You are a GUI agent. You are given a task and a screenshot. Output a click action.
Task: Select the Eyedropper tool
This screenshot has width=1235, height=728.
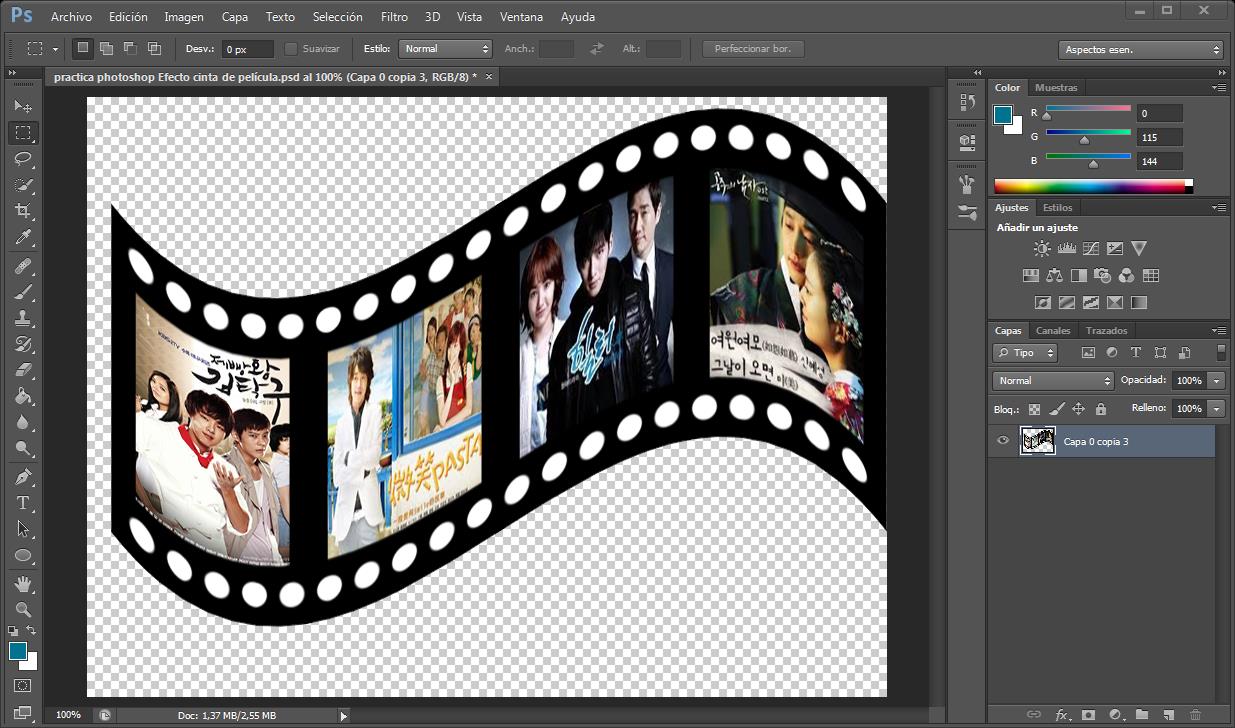23,238
